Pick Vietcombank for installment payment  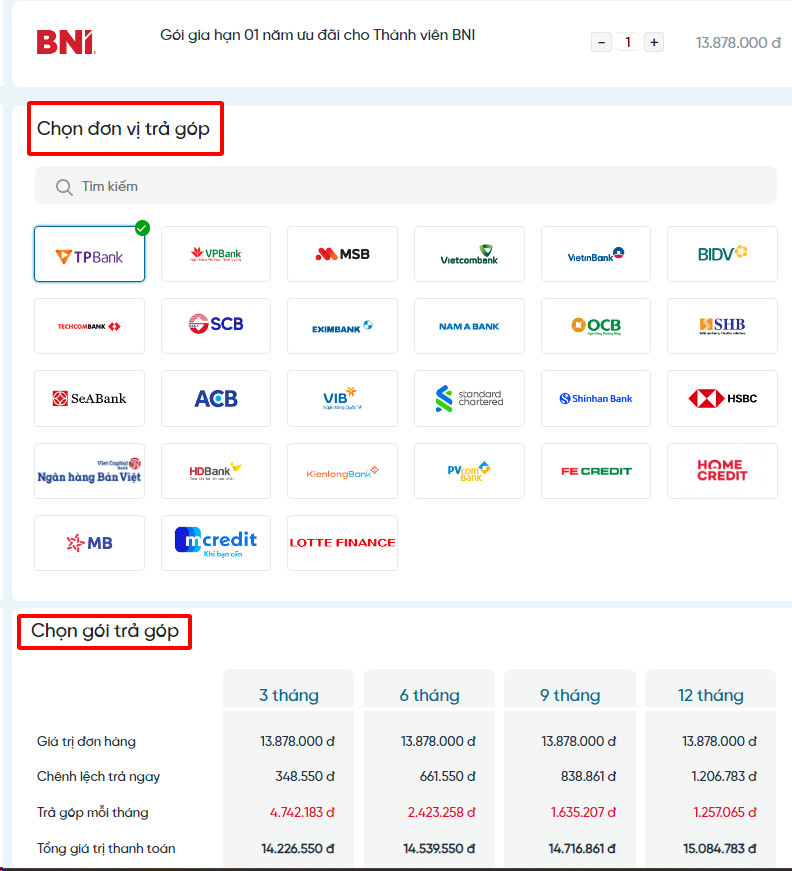coord(469,254)
